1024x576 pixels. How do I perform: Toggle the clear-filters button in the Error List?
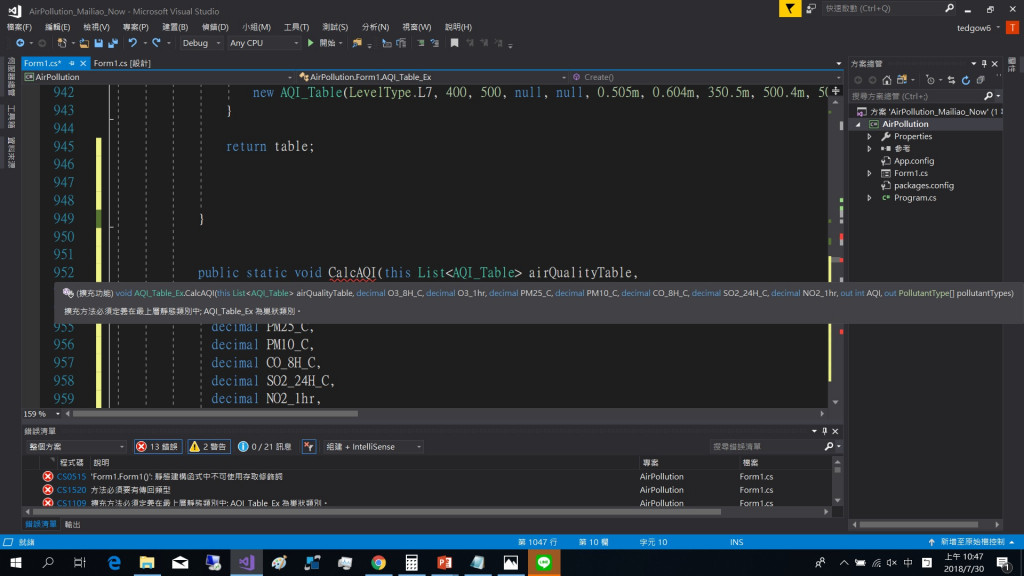click(x=309, y=447)
